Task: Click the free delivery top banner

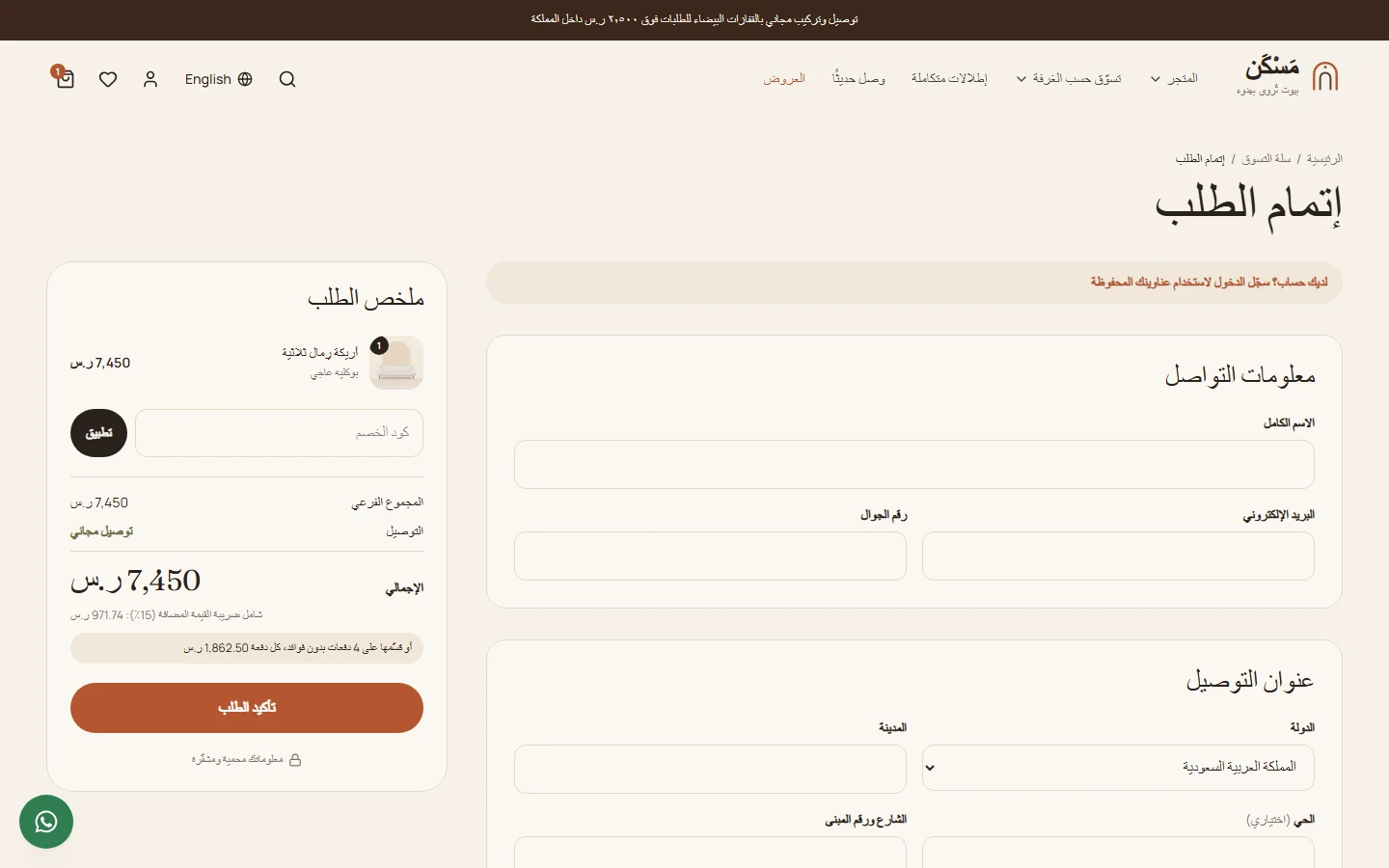Action: (x=694, y=19)
